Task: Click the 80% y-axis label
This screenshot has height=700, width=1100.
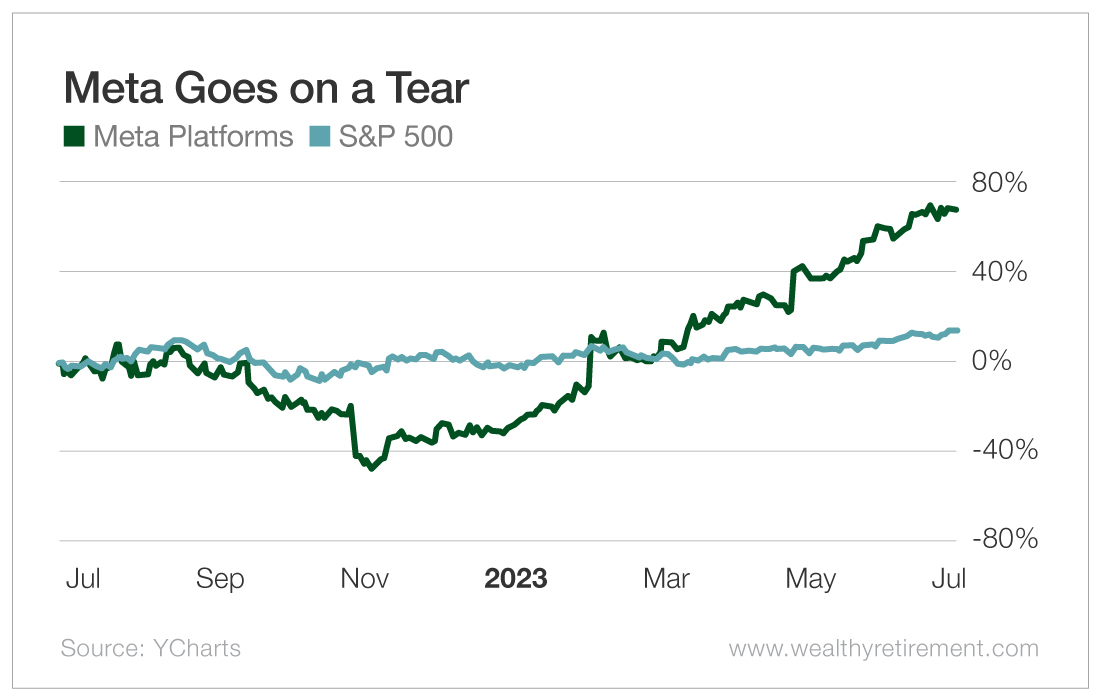Action: point(999,184)
